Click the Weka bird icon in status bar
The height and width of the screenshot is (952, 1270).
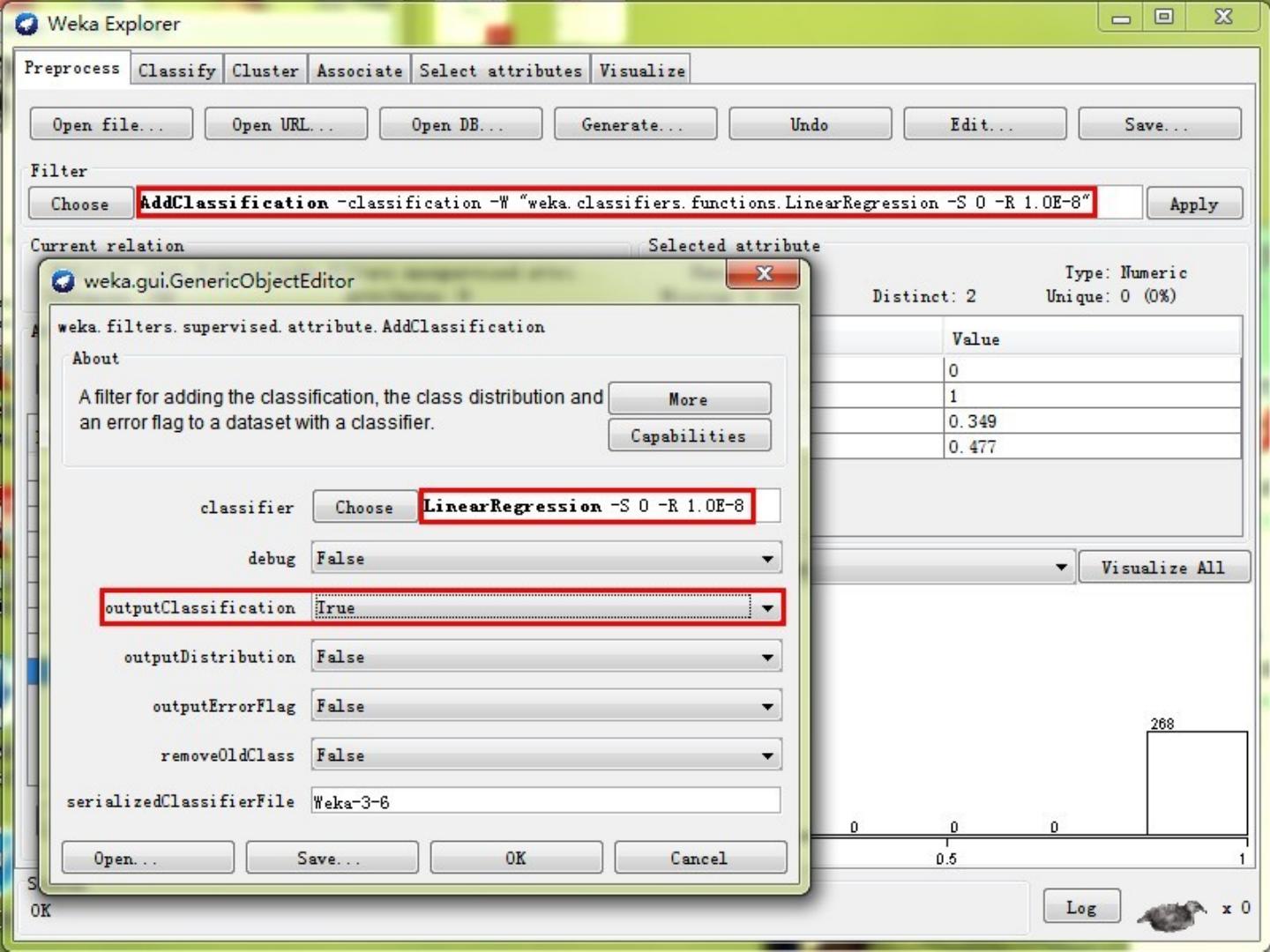pos(1172,914)
